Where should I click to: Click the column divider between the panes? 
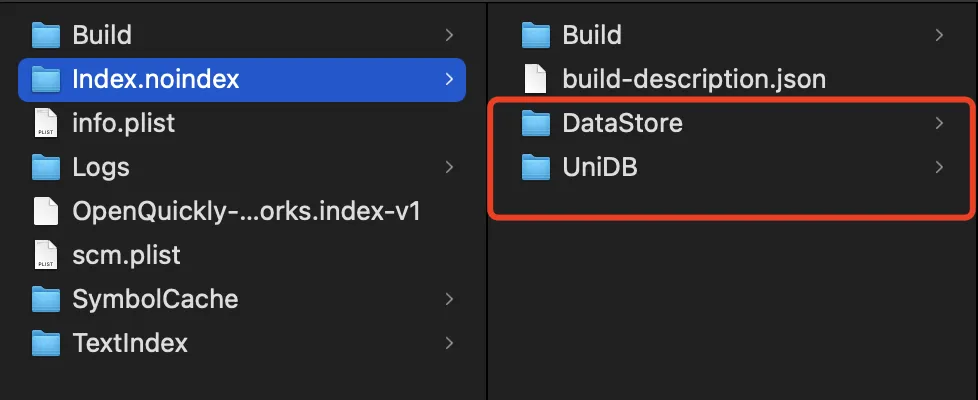[487, 250]
